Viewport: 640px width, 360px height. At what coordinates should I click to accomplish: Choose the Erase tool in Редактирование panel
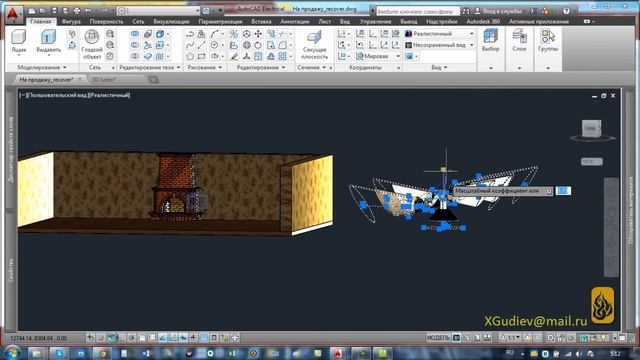(233, 56)
